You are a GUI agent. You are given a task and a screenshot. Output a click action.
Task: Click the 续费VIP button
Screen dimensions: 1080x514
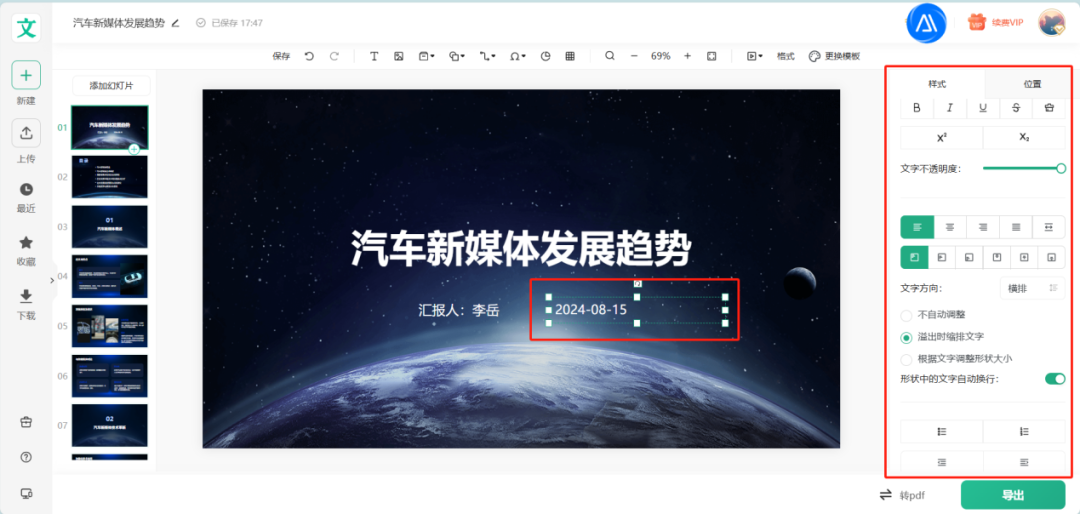click(996, 23)
